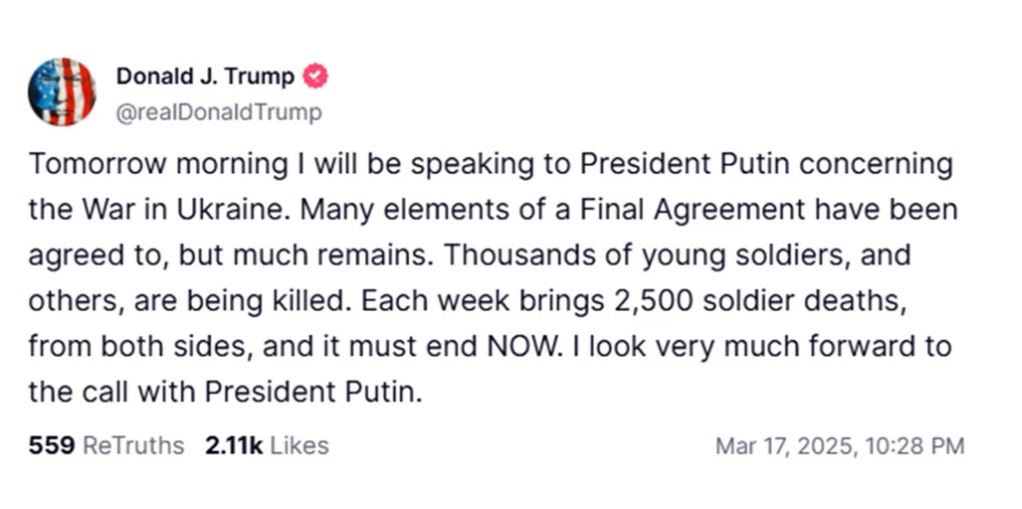Open Donald J. Trump display name
The width and height of the screenshot is (1022, 509).
point(205,77)
